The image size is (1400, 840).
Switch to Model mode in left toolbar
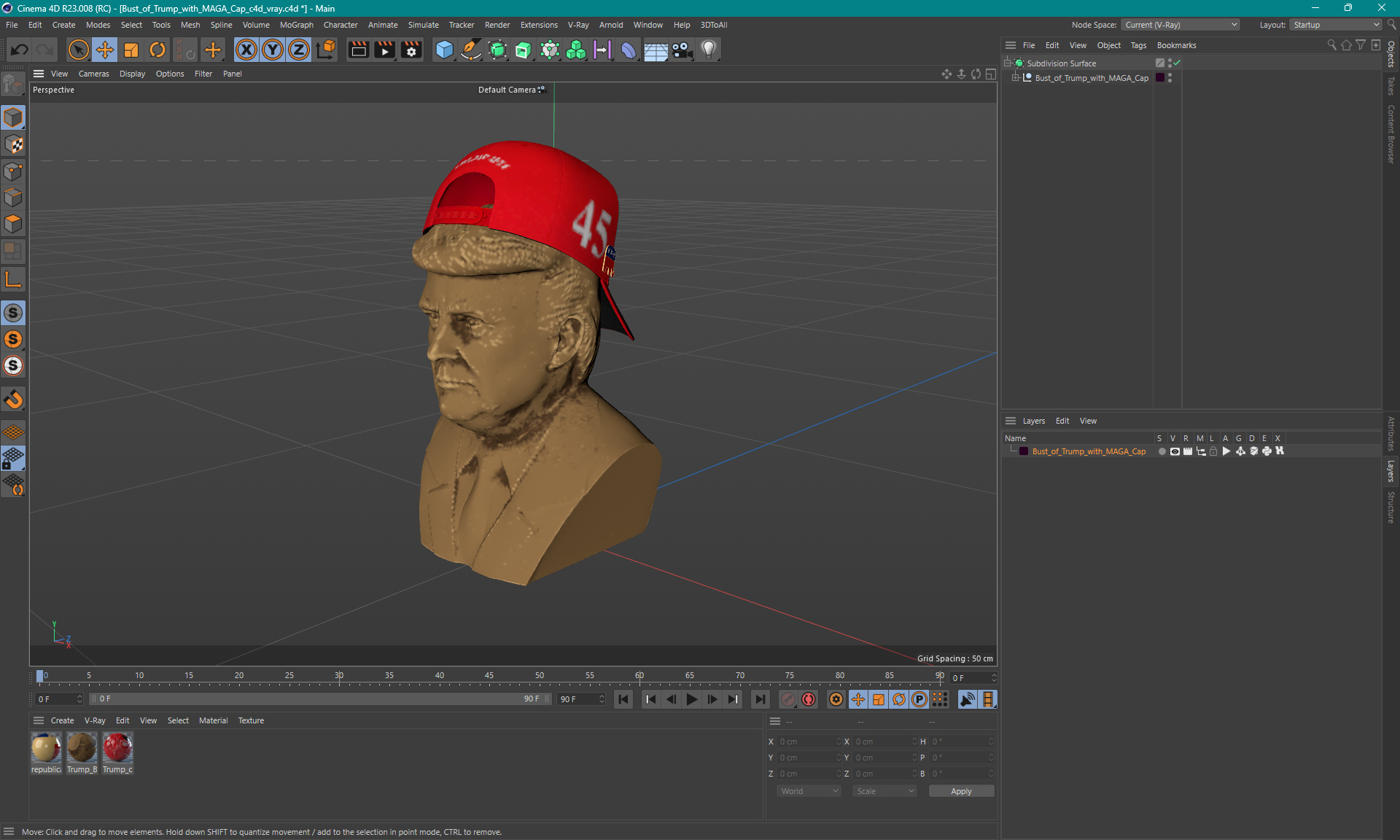(13, 117)
